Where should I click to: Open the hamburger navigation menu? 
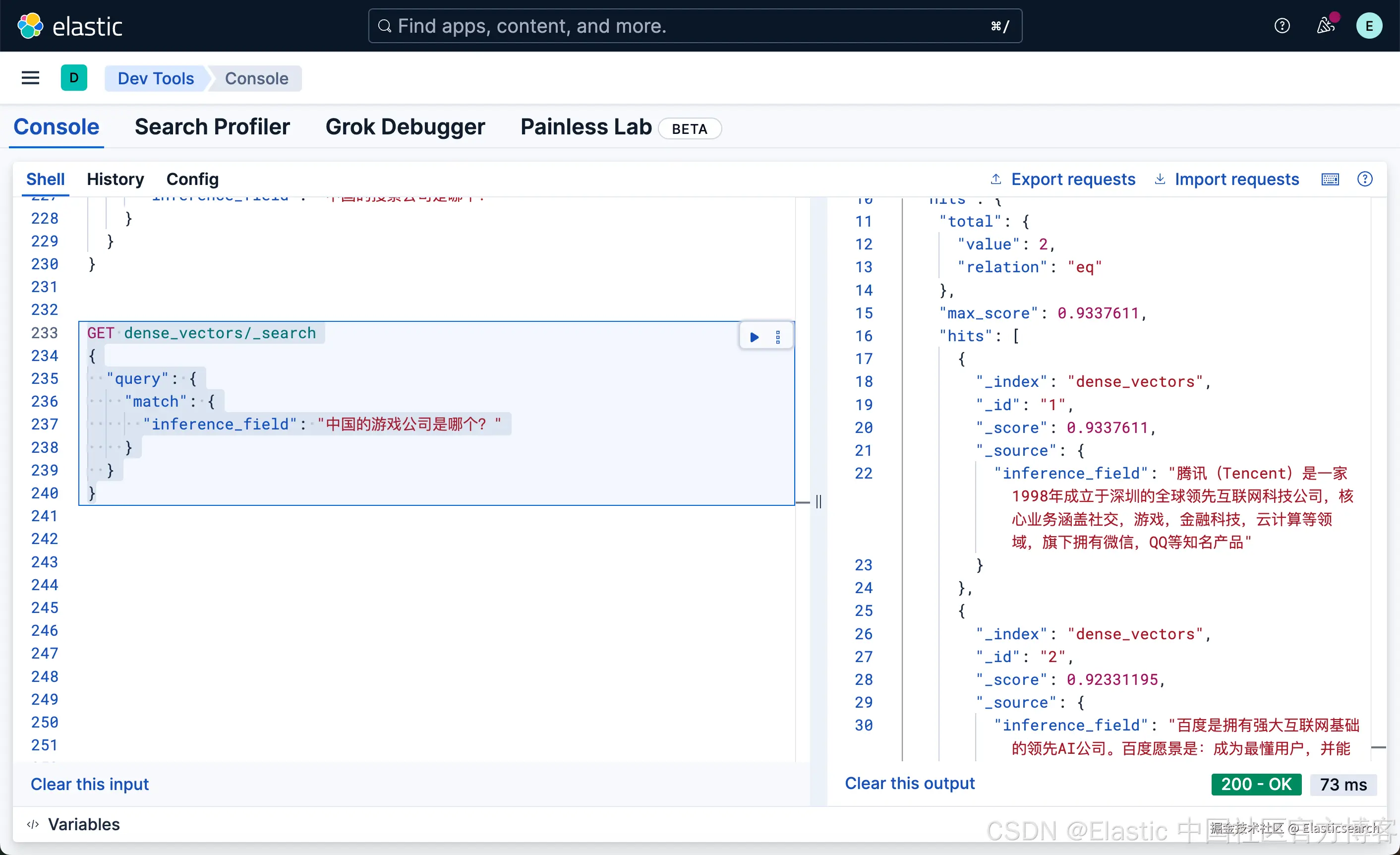click(30, 78)
